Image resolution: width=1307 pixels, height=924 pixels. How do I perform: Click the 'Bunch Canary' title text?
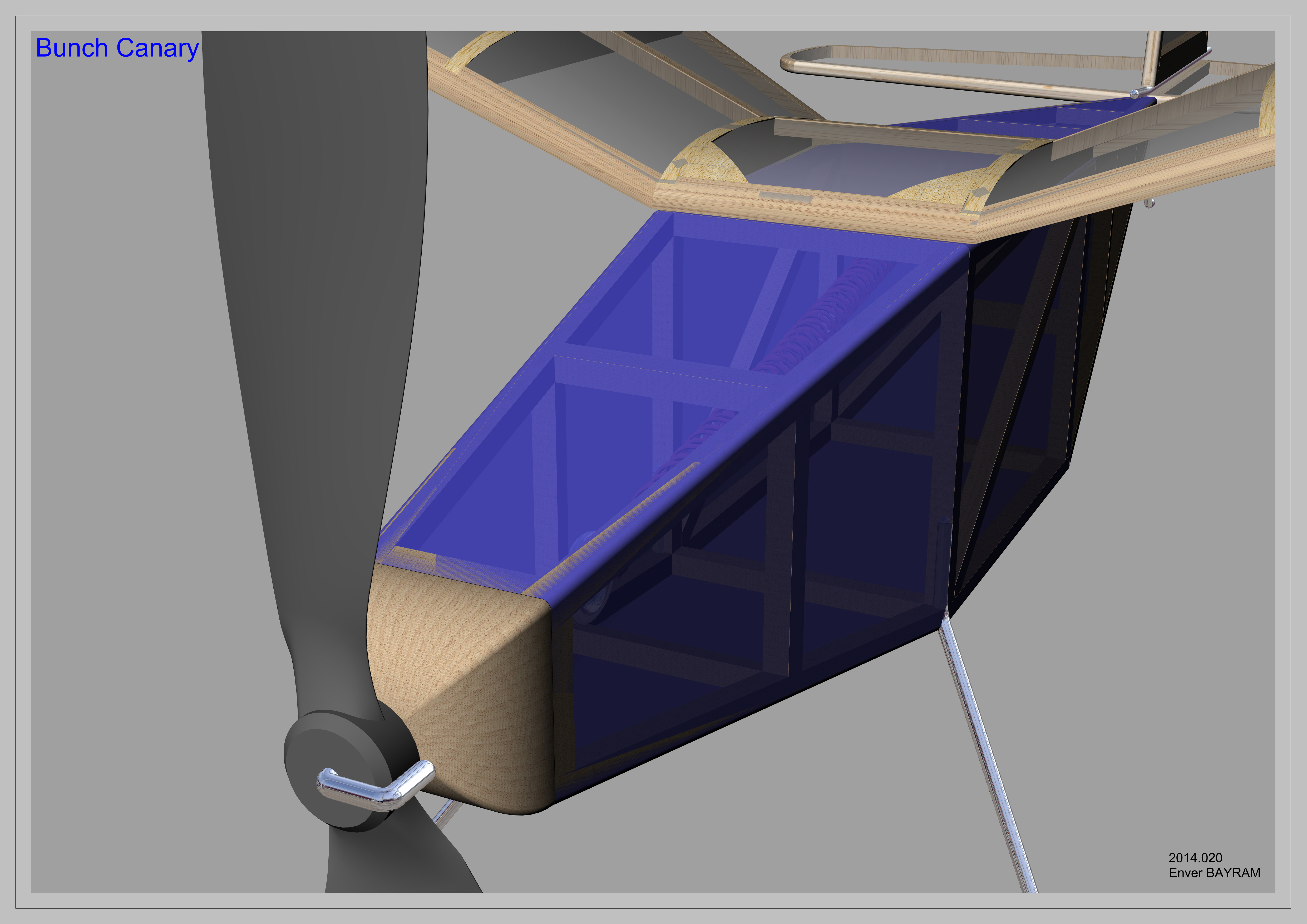117,49
